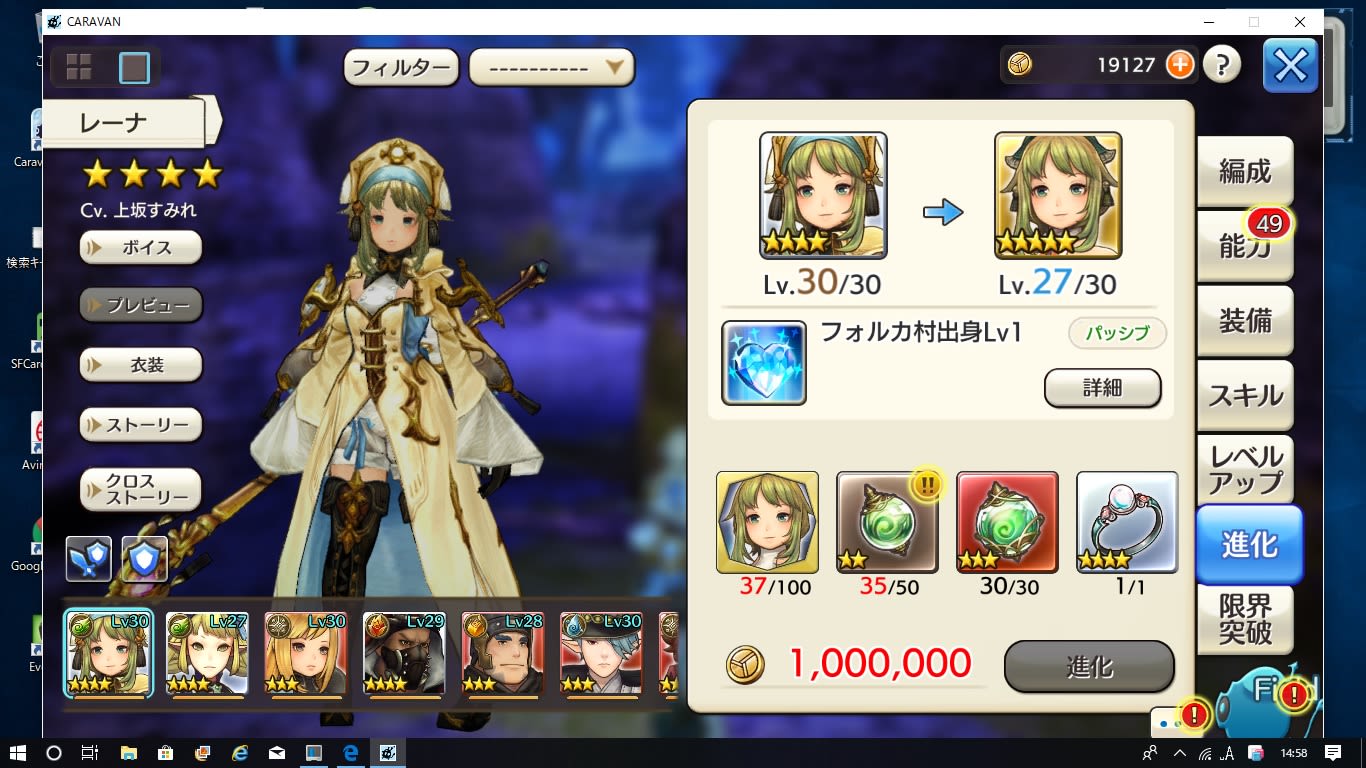Close the screen with the blue X icon
Viewport: 1366px width, 768px height.
(1290, 66)
